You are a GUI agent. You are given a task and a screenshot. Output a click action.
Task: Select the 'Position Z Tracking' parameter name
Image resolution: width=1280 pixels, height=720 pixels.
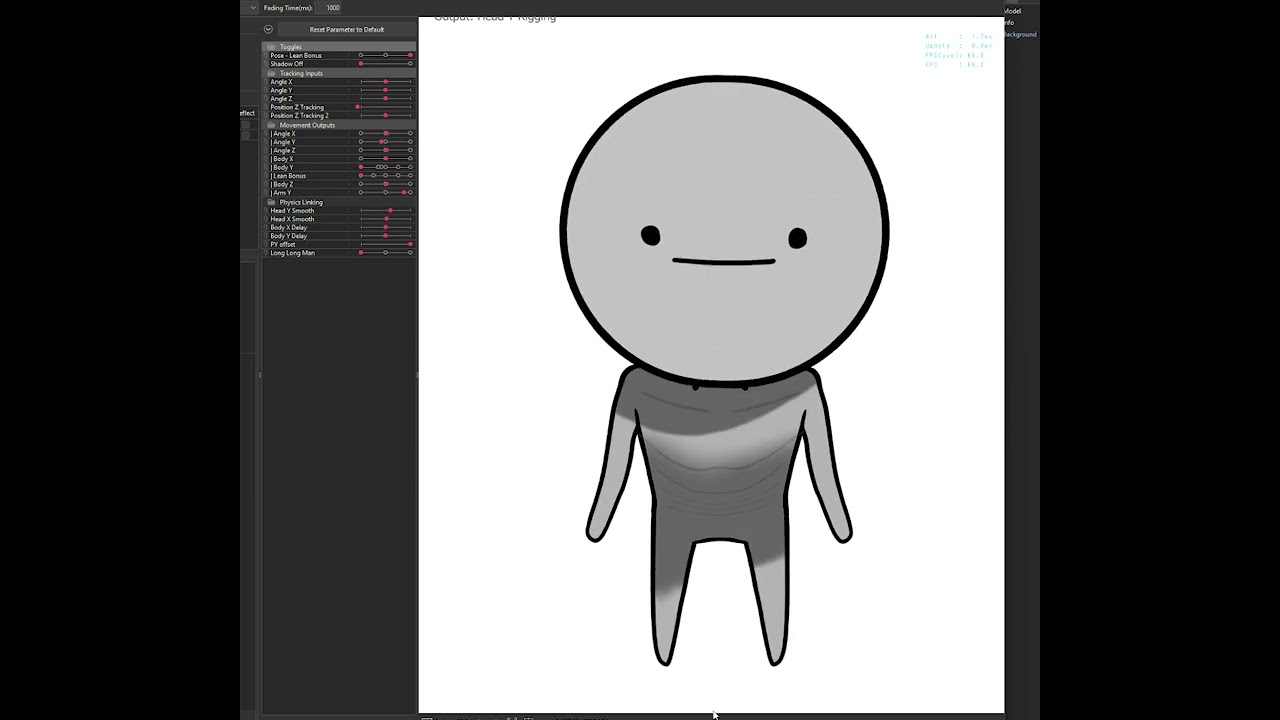pyautogui.click(x=297, y=107)
